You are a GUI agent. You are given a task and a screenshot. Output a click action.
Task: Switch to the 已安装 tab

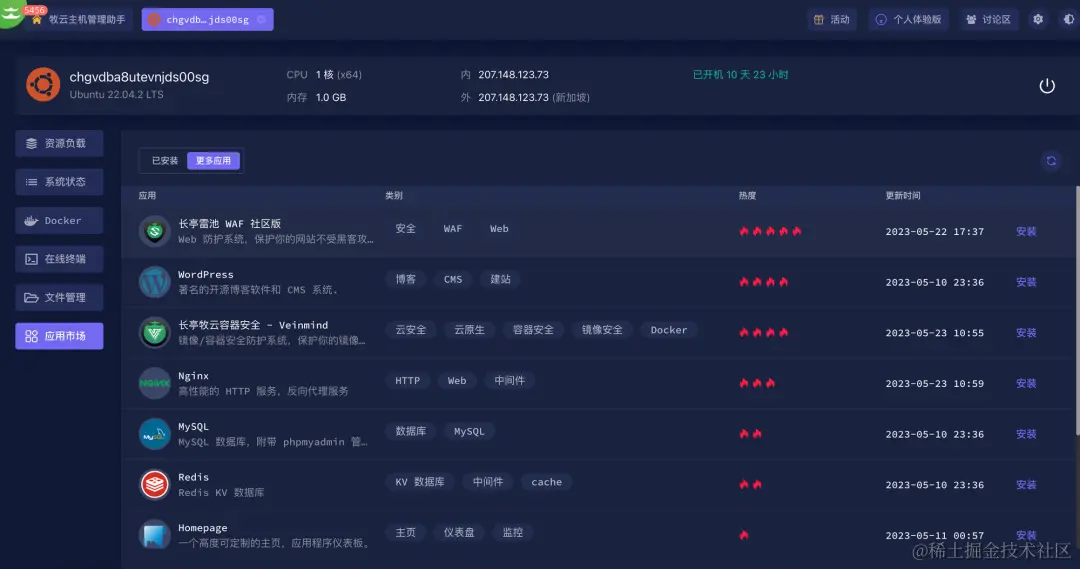pyautogui.click(x=165, y=161)
